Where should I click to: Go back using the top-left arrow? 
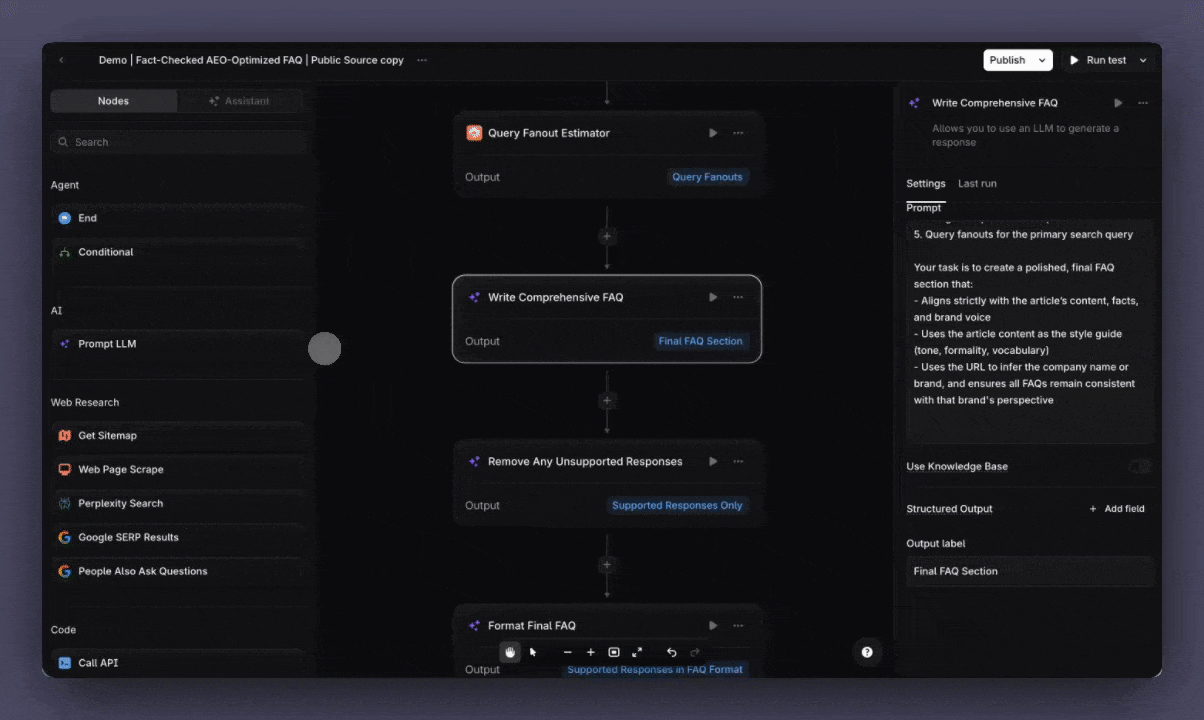(x=61, y=60)
